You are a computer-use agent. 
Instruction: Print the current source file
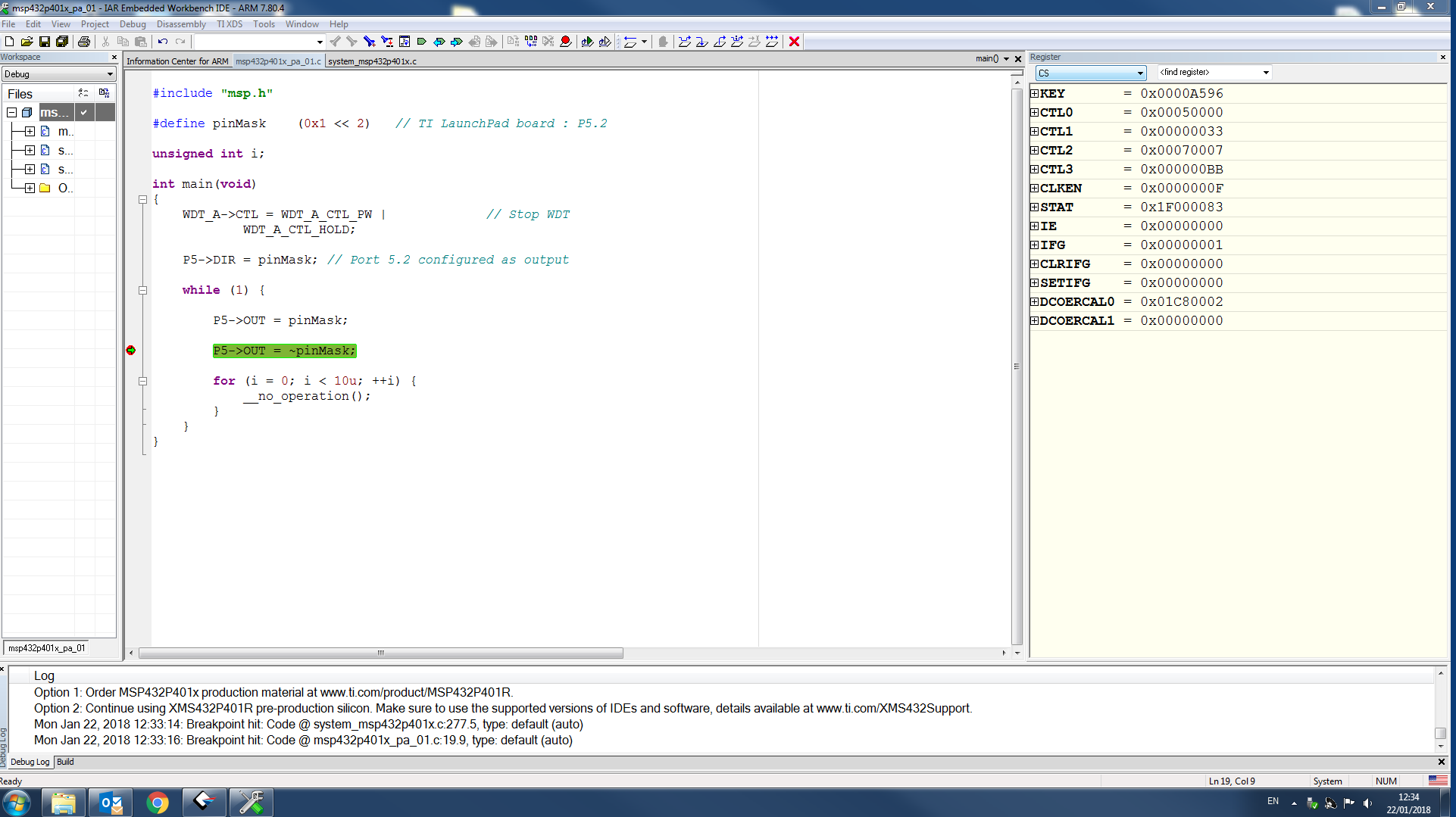[x=84, y=42]
